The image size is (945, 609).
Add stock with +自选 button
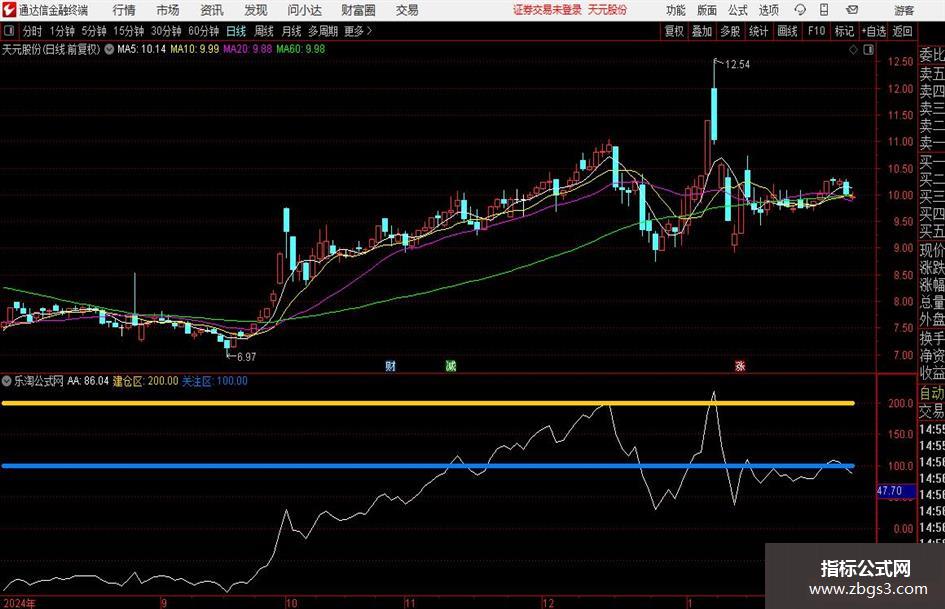tap(873, 31)
